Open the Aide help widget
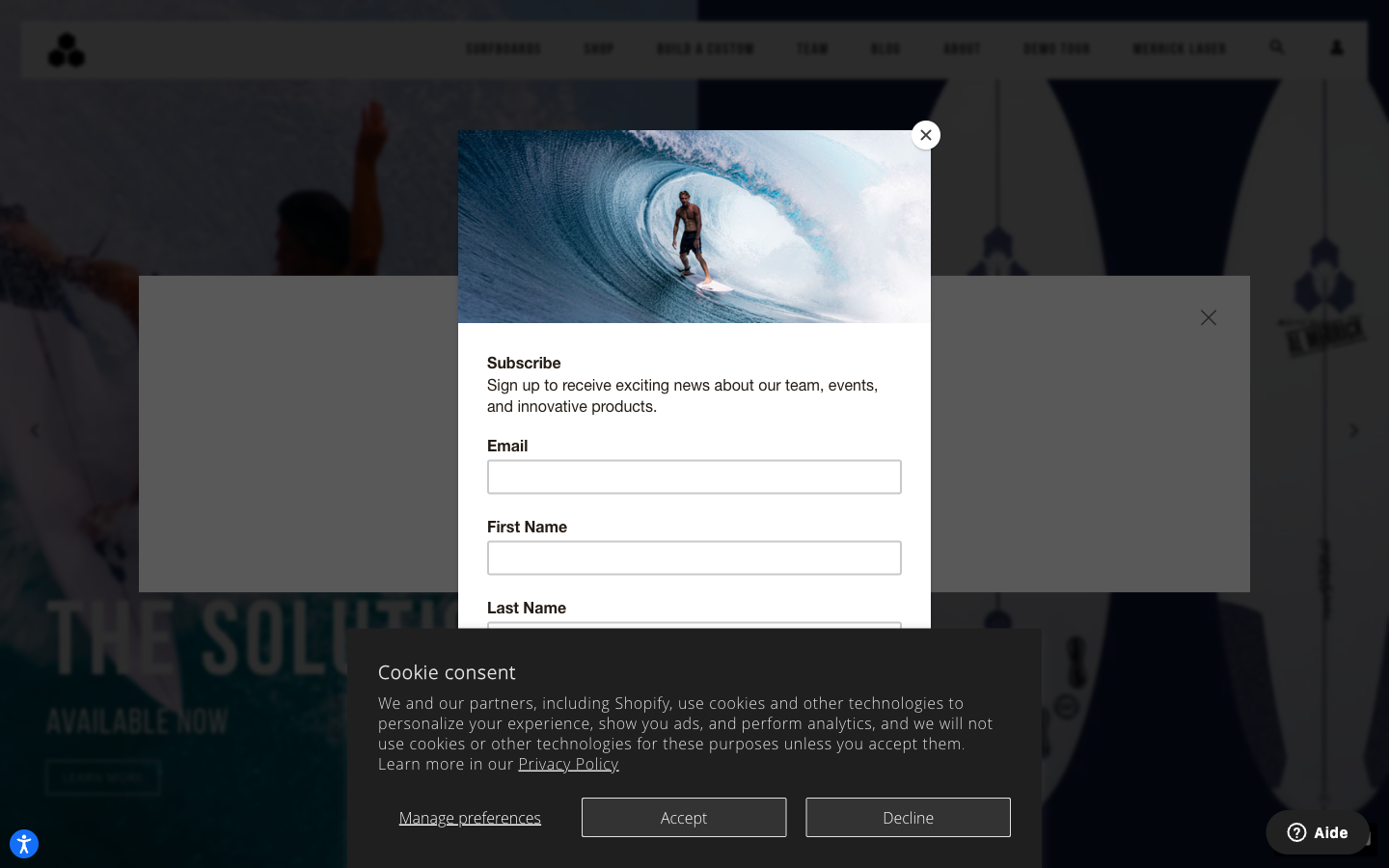This screenshot has width=1389, height=868. pos(1318,832)
